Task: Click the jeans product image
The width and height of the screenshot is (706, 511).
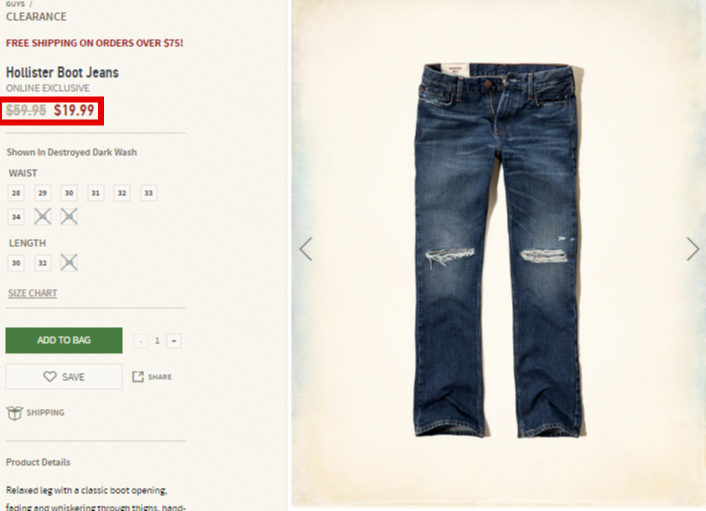Action: coord(499,250)
